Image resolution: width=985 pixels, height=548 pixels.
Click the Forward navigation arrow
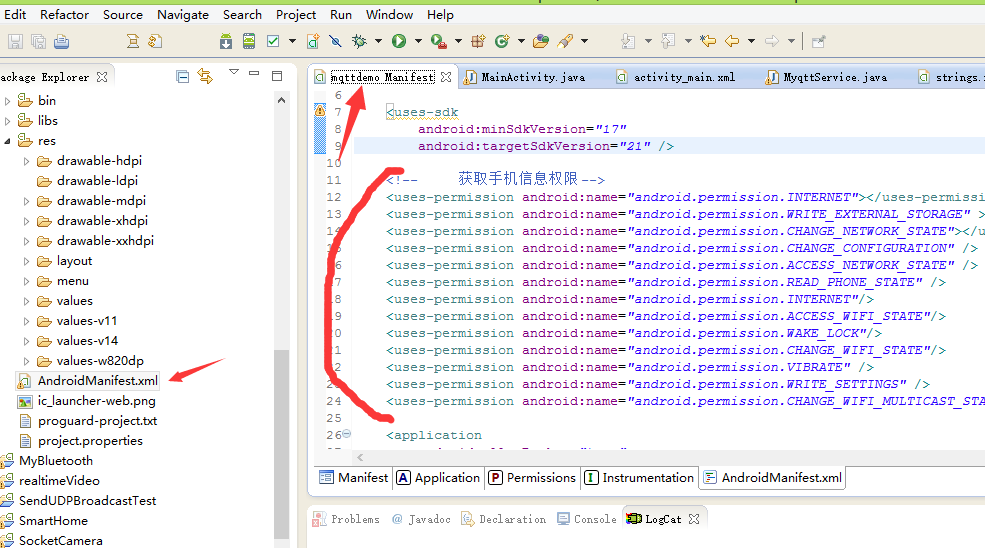[x=772, y=41]
